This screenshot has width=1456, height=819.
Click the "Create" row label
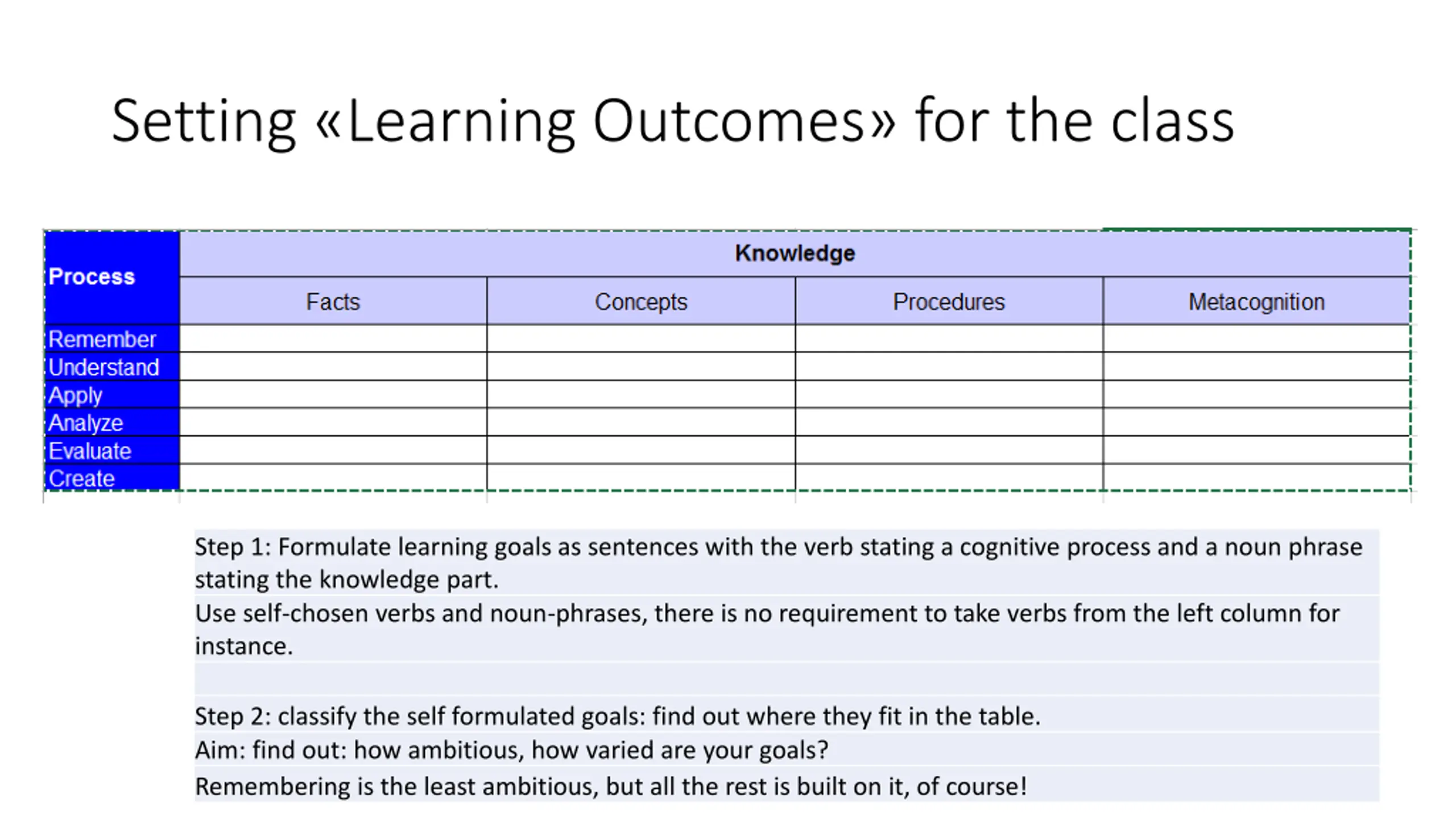[x=82, y=478]
